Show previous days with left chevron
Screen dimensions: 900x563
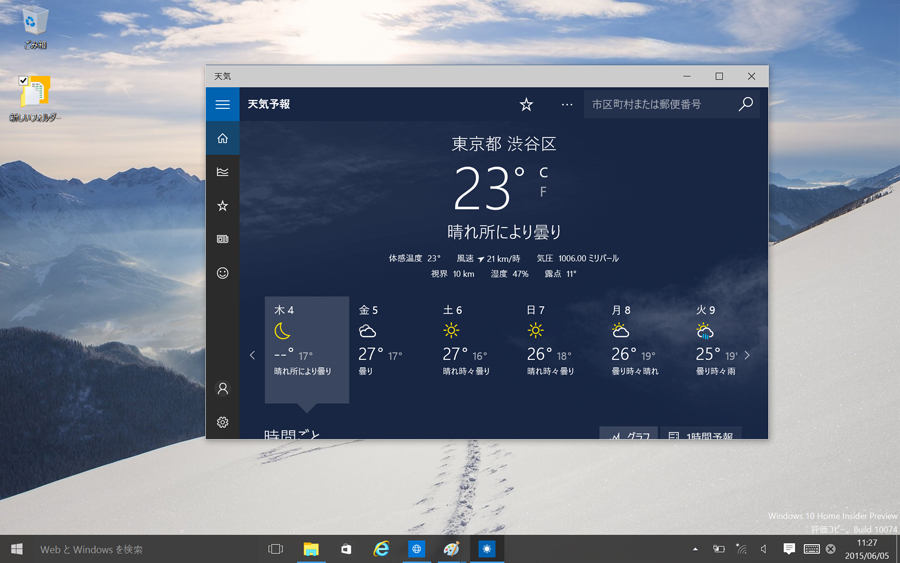(253, 355)
